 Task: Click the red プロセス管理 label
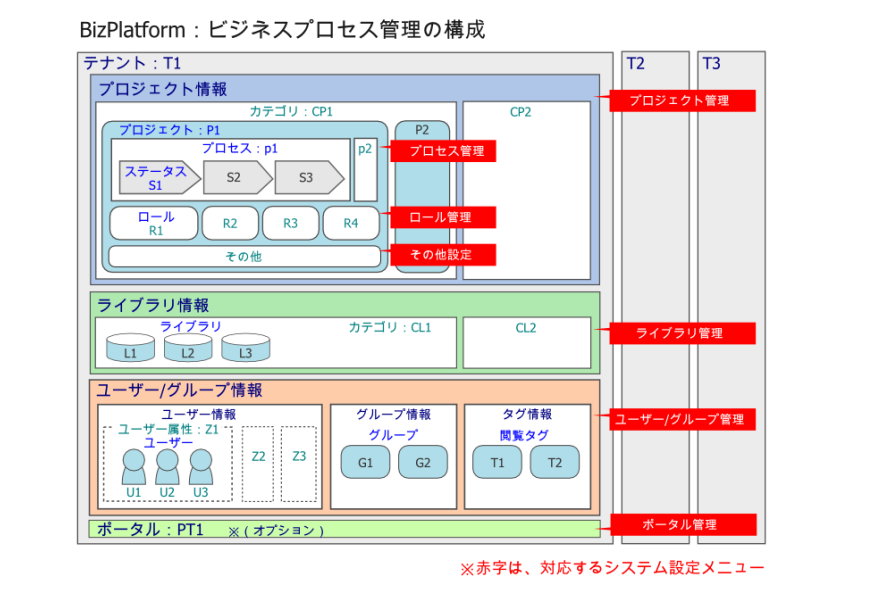pyautogui.click(x=443, y=151)
